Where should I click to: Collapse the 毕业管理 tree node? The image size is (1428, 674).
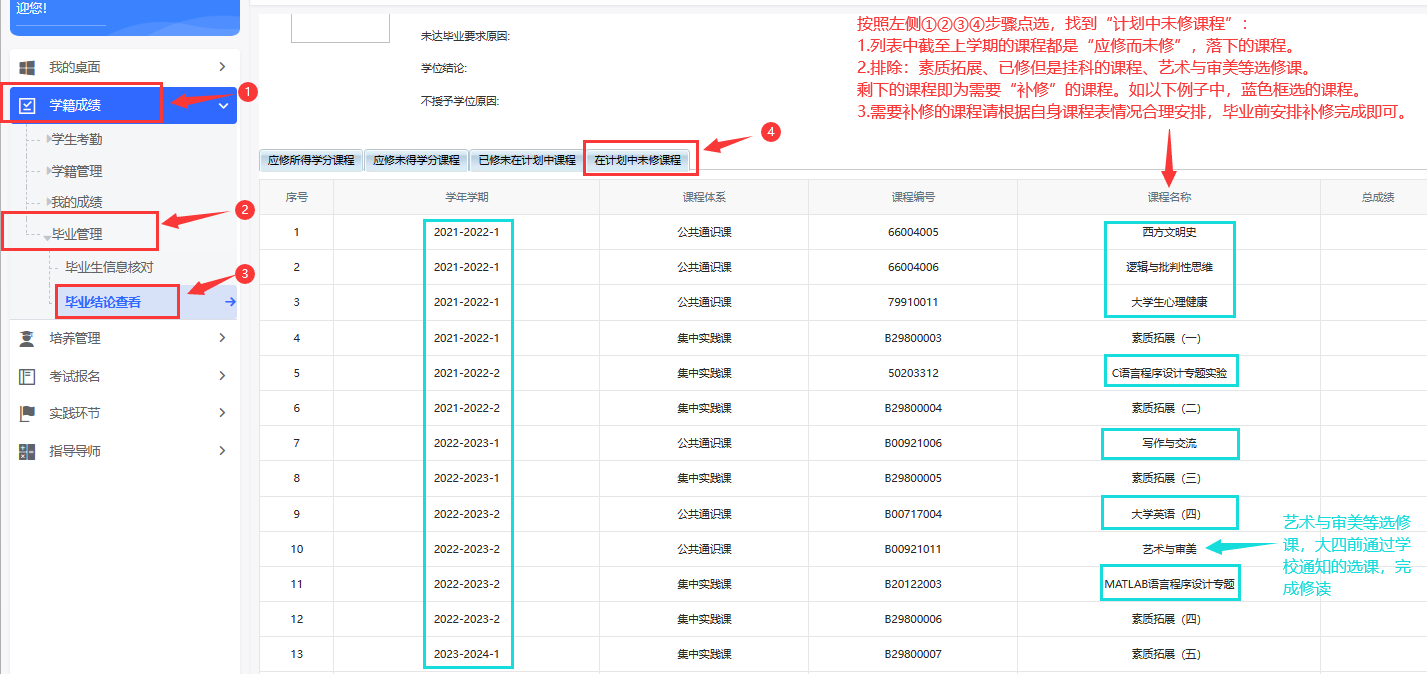(x=47, y=236)
